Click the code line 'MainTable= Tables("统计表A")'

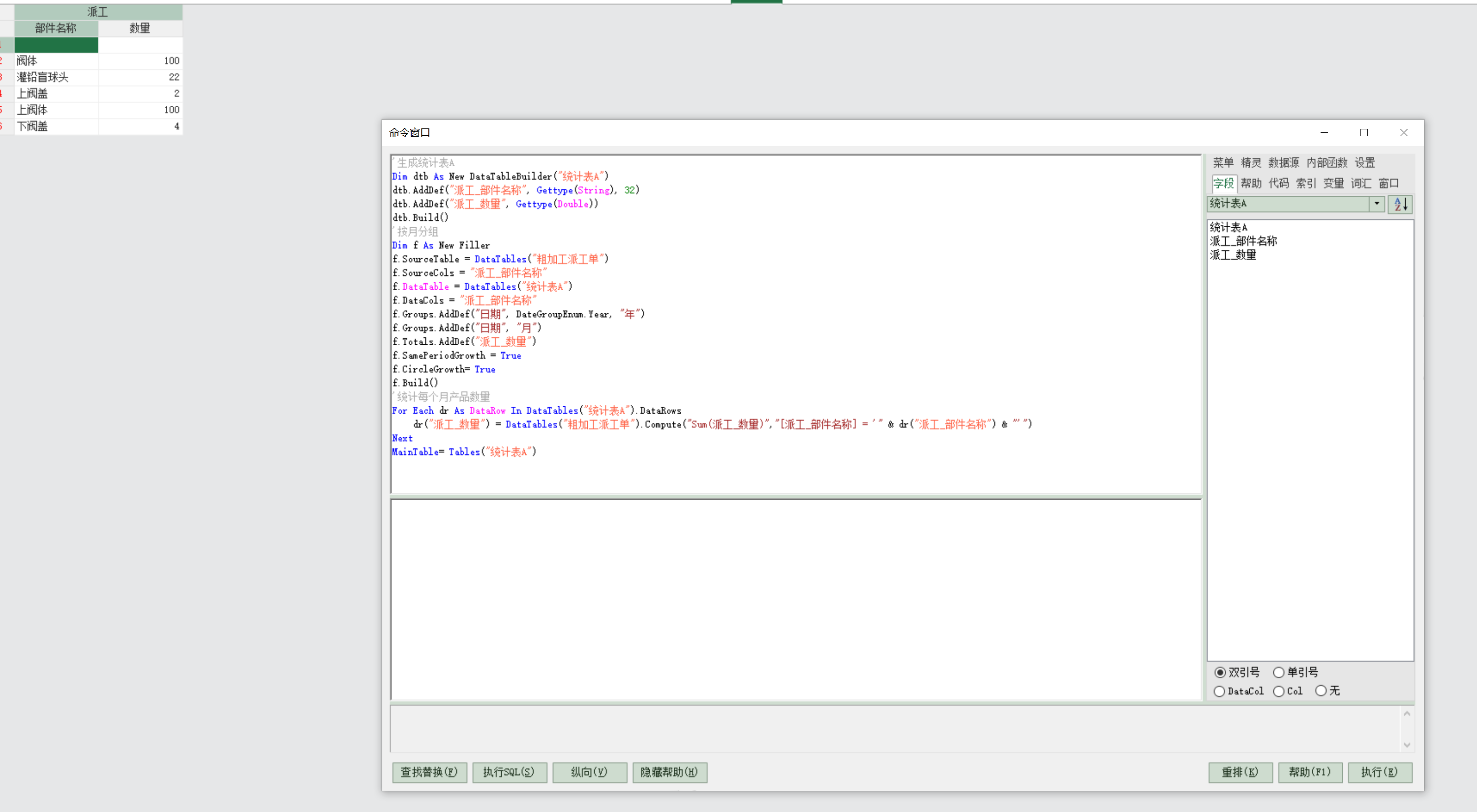tap(464, 452)
